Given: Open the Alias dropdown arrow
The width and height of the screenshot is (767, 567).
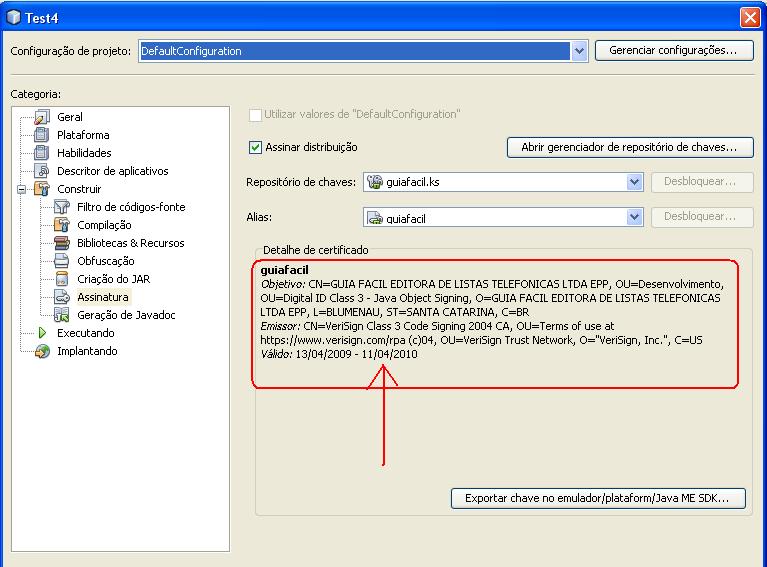Looking at the screenshot, I should tap(634, 217).
